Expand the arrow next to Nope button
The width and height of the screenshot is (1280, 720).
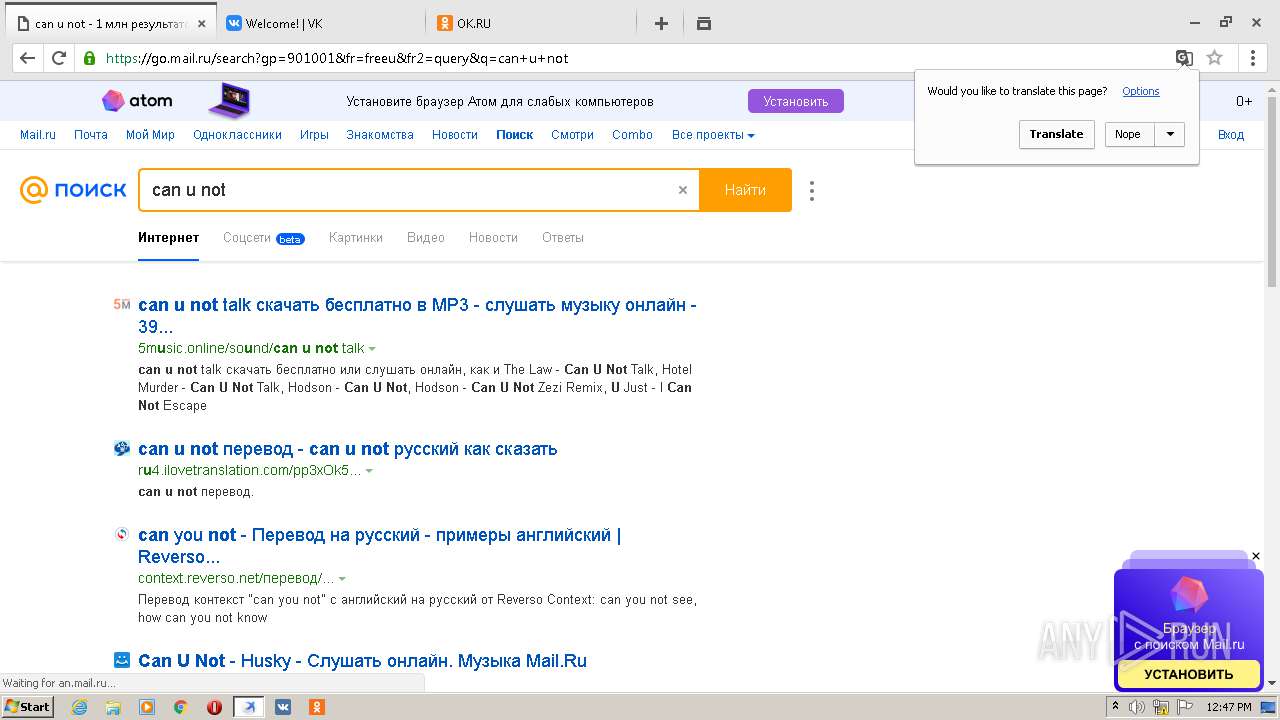(1170, 134)
